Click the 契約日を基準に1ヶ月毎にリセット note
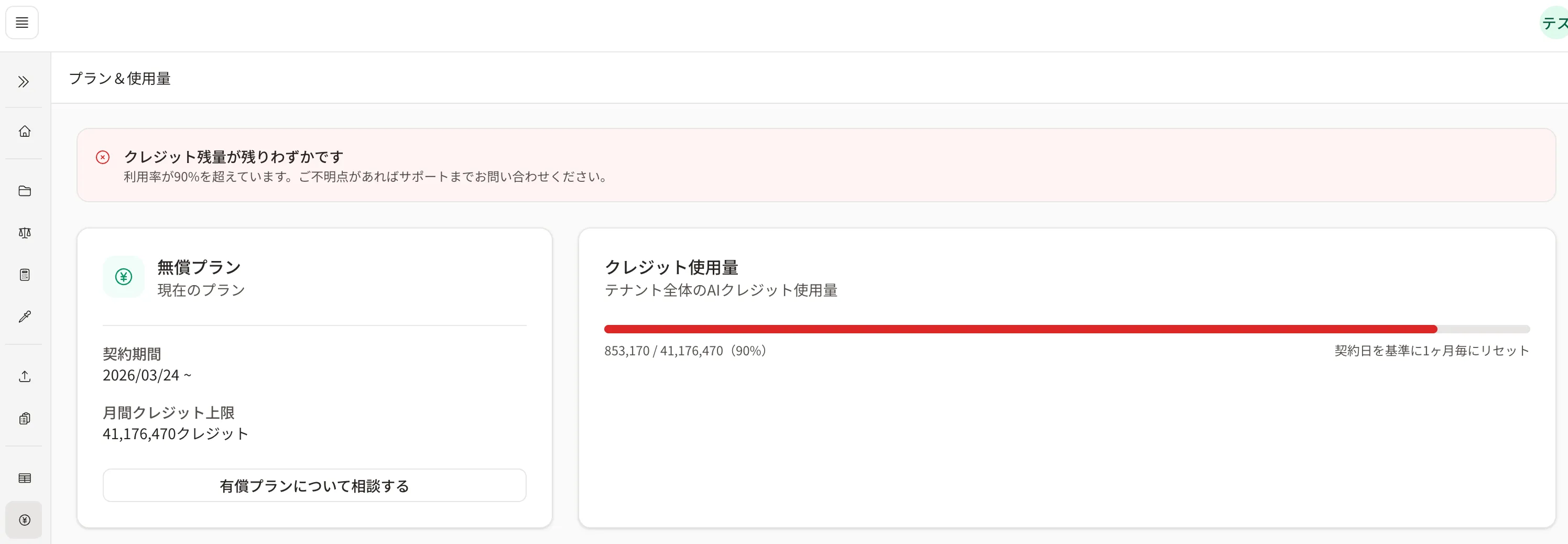Screen dimensions: 1568x544 tap(1432, 351)
